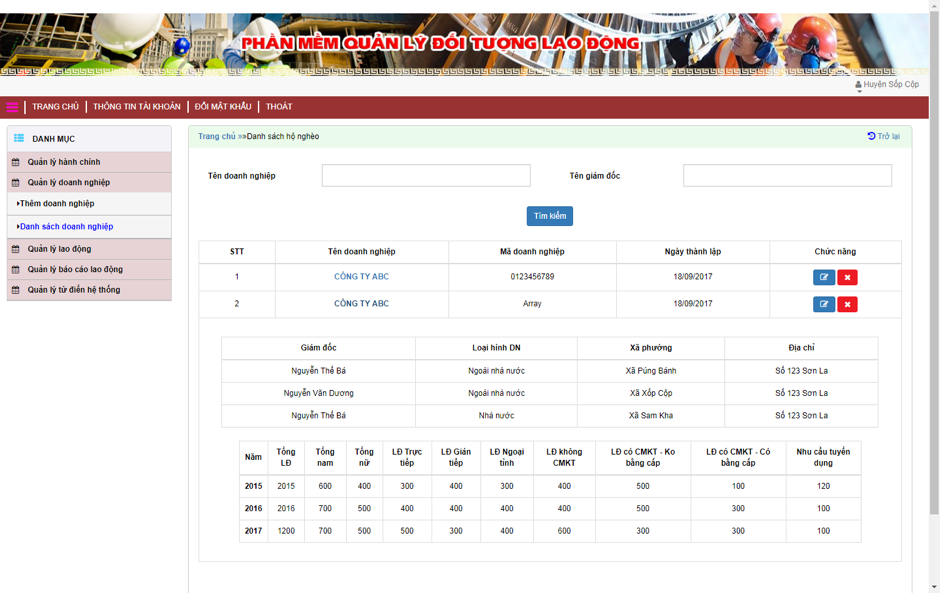
Task: Click the Tên doanh nghiệp input field
Action: click(x=426, y=176)
